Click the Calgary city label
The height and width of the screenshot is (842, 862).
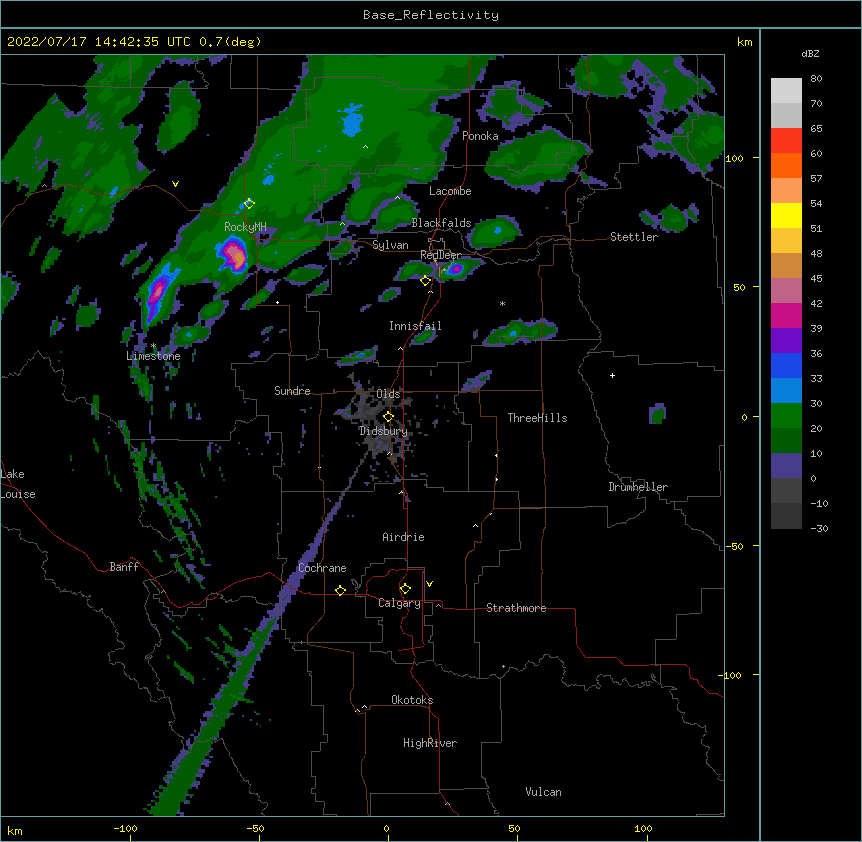[399, 603]
